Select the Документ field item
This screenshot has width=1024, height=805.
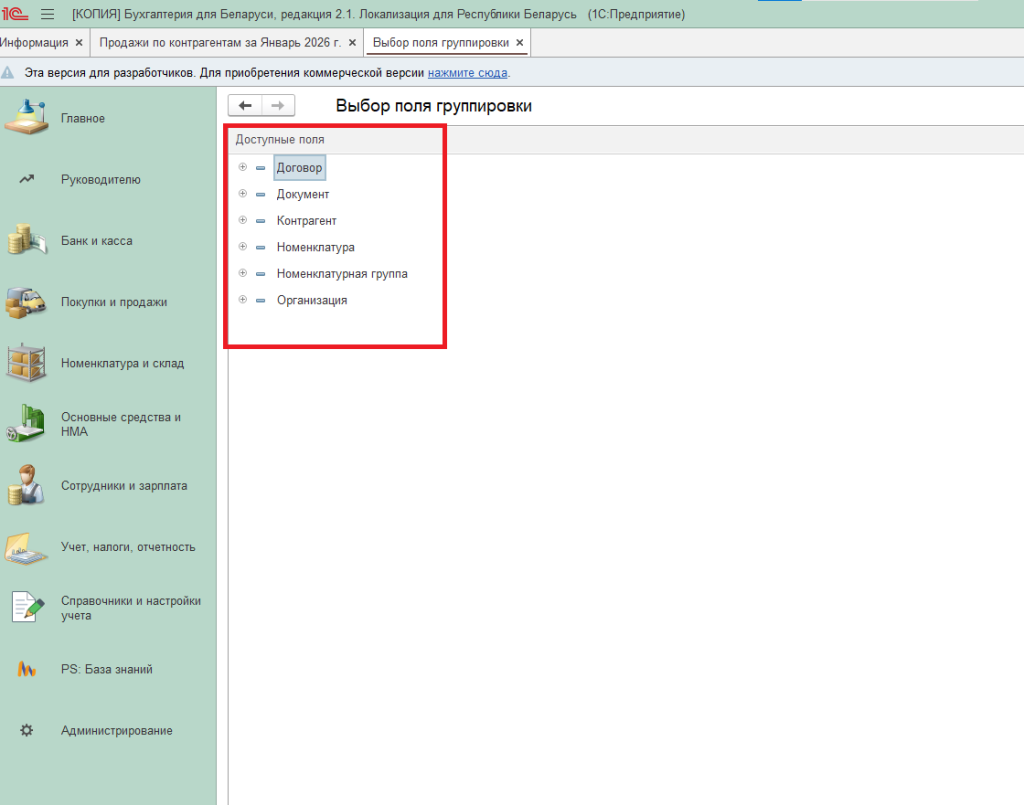tap(303, 194)
